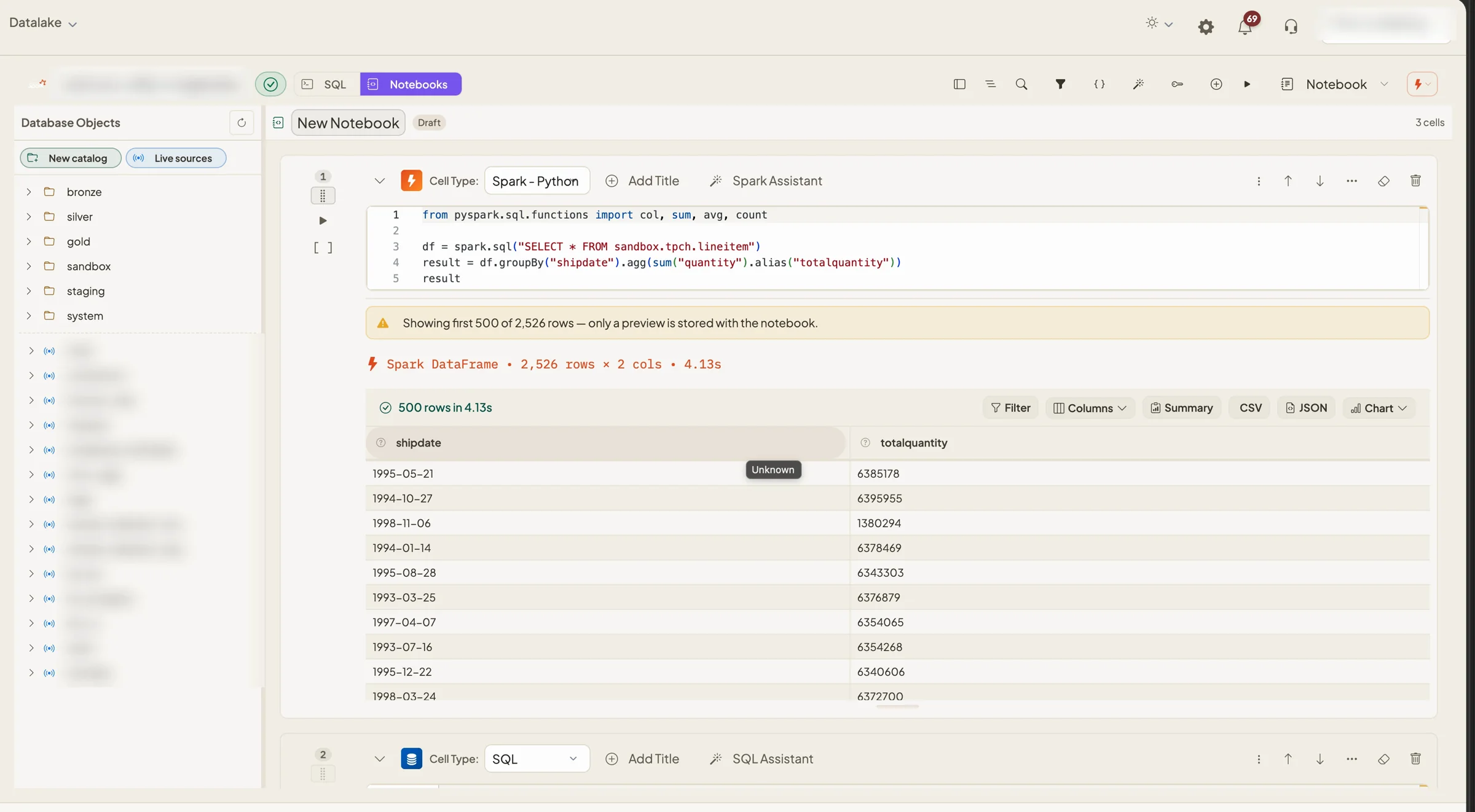Open the settings gear icon
This screenshot has width=1475, height=812.
point(1206,26)
